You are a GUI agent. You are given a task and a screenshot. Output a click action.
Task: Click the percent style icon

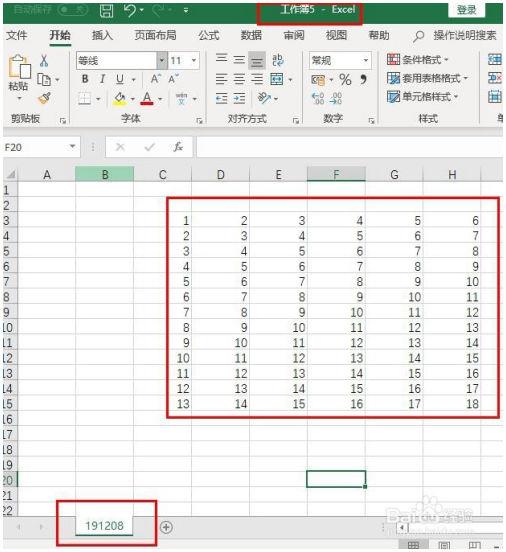(345, 80)
